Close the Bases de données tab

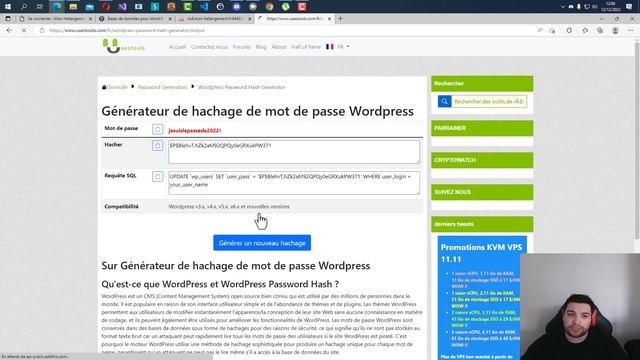tap(170, 19)
